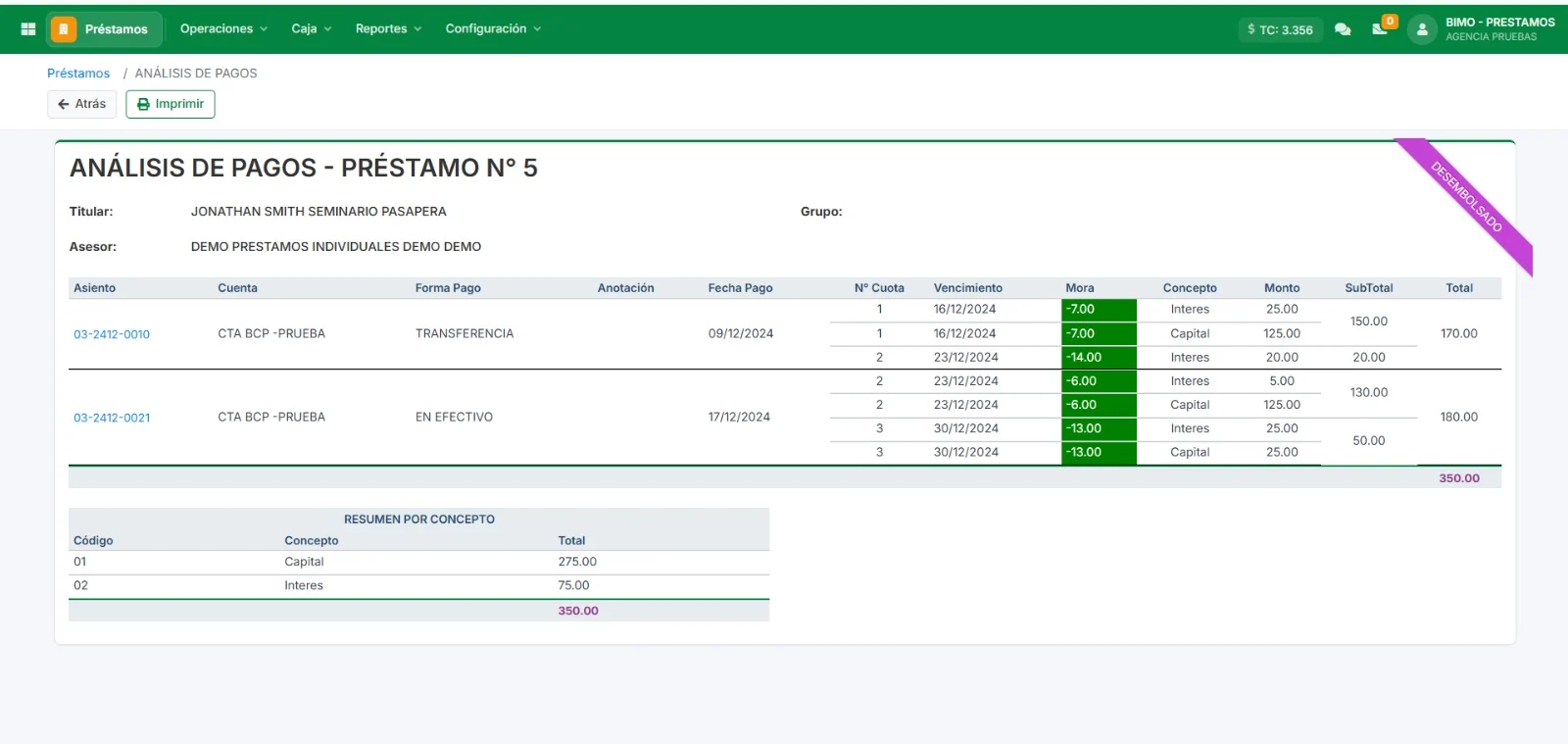Click the user avatar icon
1568x744 pixels.
pyautogui.click(x=1422, y=29)
